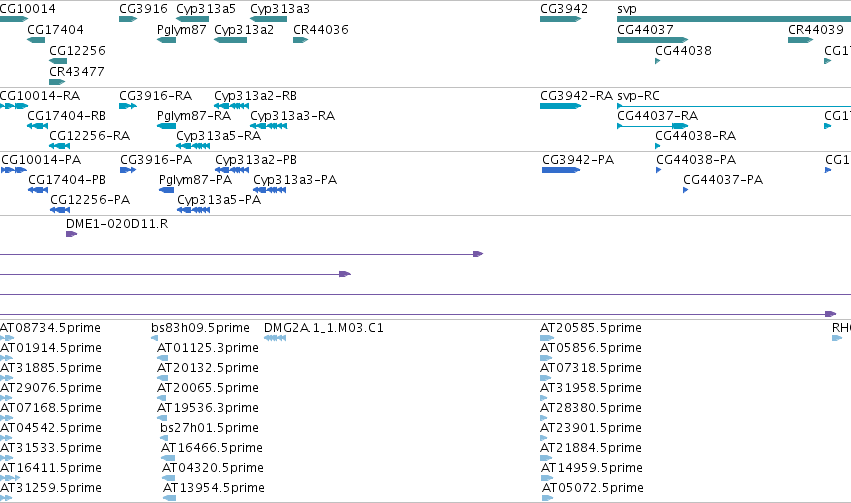Image resolution: width=851 pixels, height=503 pixels.
Task: Select the CG44038-RA transcript label
Action: point(695,136)
